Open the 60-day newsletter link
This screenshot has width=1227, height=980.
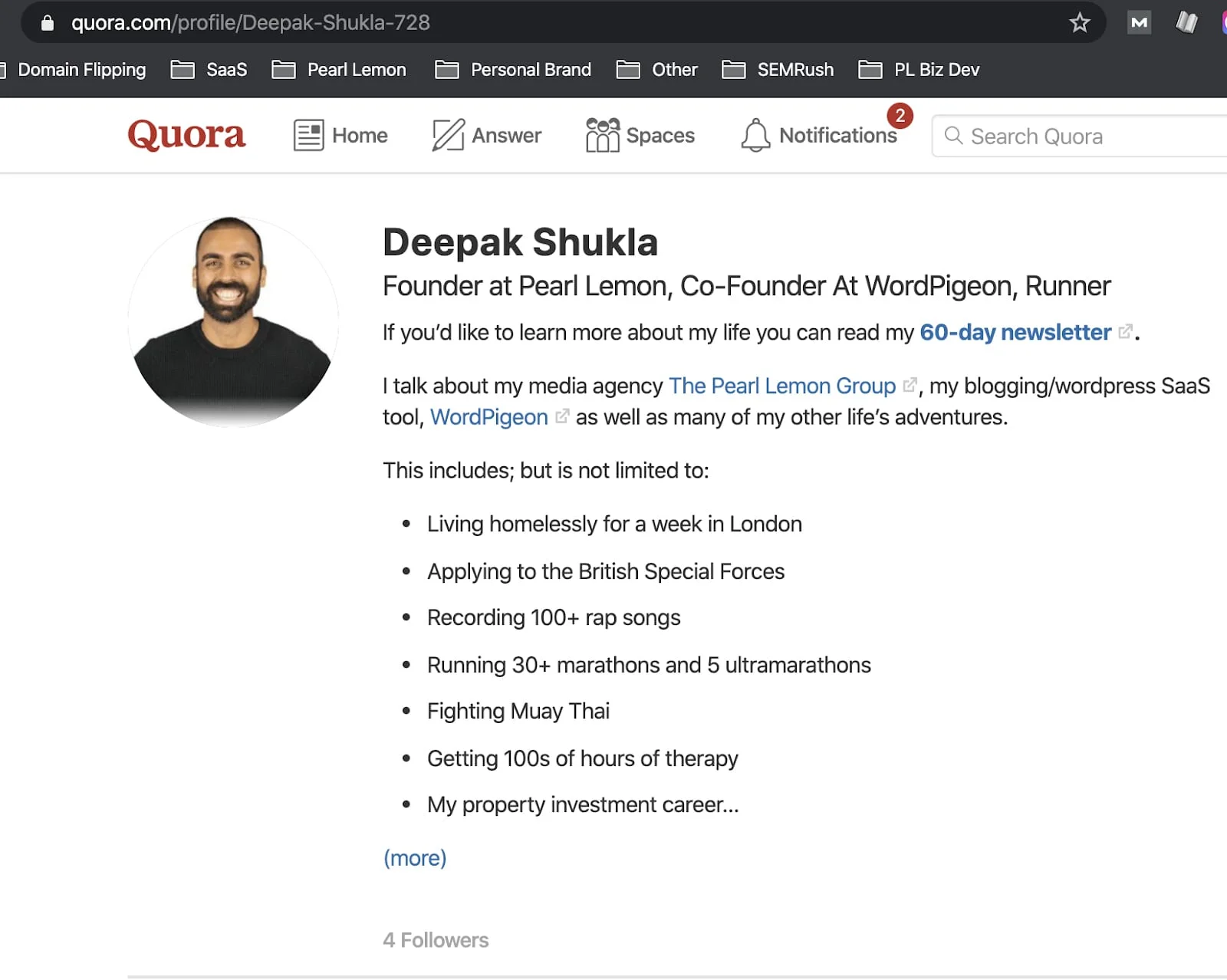pos(1015,332)
